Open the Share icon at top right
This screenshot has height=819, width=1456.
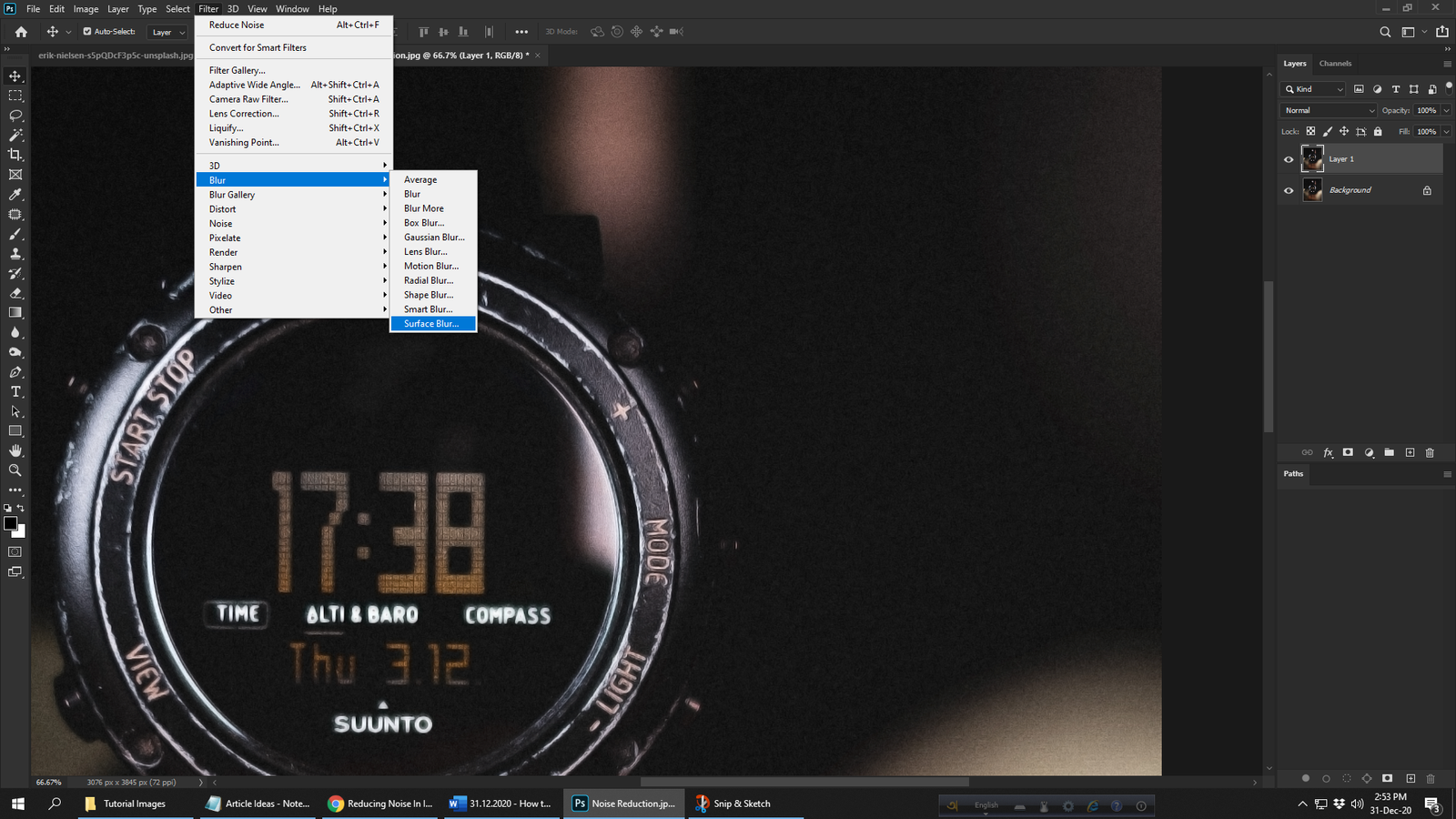click(x=1442, y=32)
